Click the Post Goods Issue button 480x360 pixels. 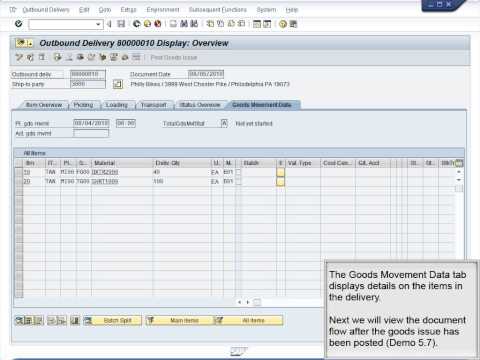coord(174,58)
